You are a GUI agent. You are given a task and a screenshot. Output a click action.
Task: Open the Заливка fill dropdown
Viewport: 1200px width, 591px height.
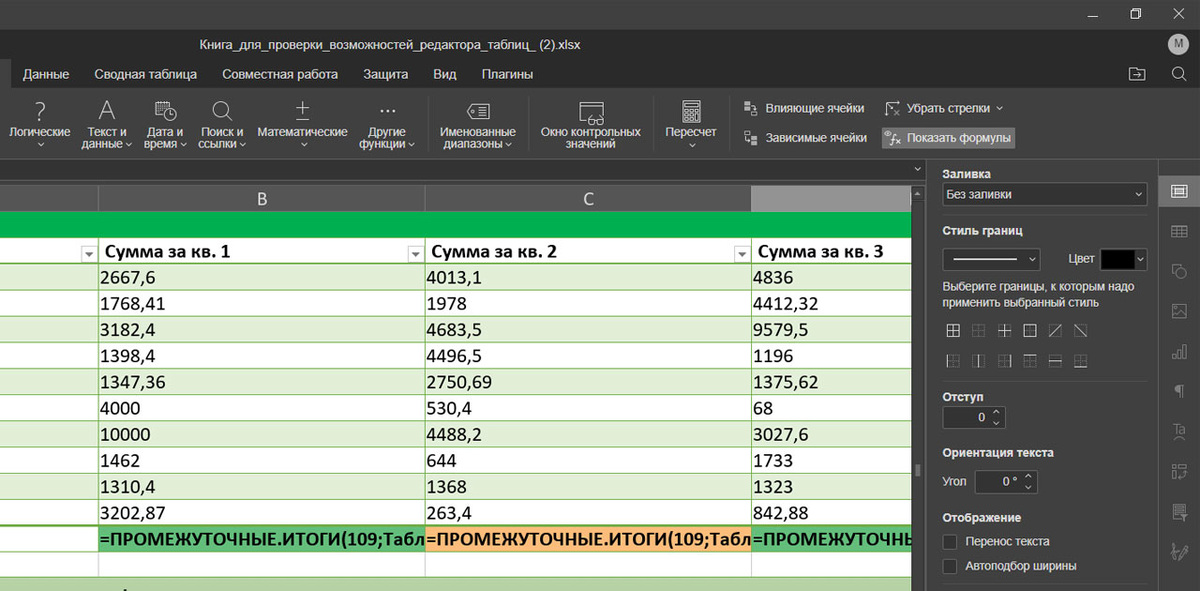pos(1044,195)
